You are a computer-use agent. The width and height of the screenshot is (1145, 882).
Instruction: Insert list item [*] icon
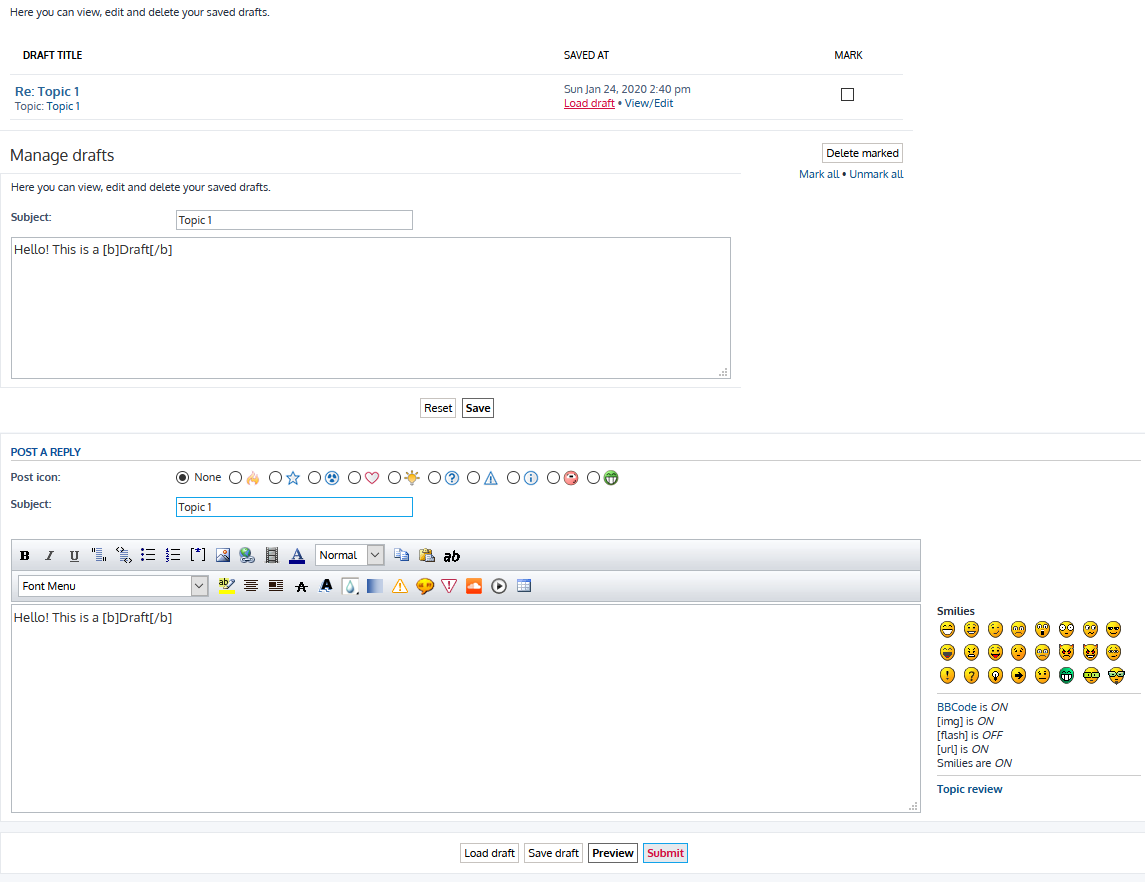(x=198, y=555)
